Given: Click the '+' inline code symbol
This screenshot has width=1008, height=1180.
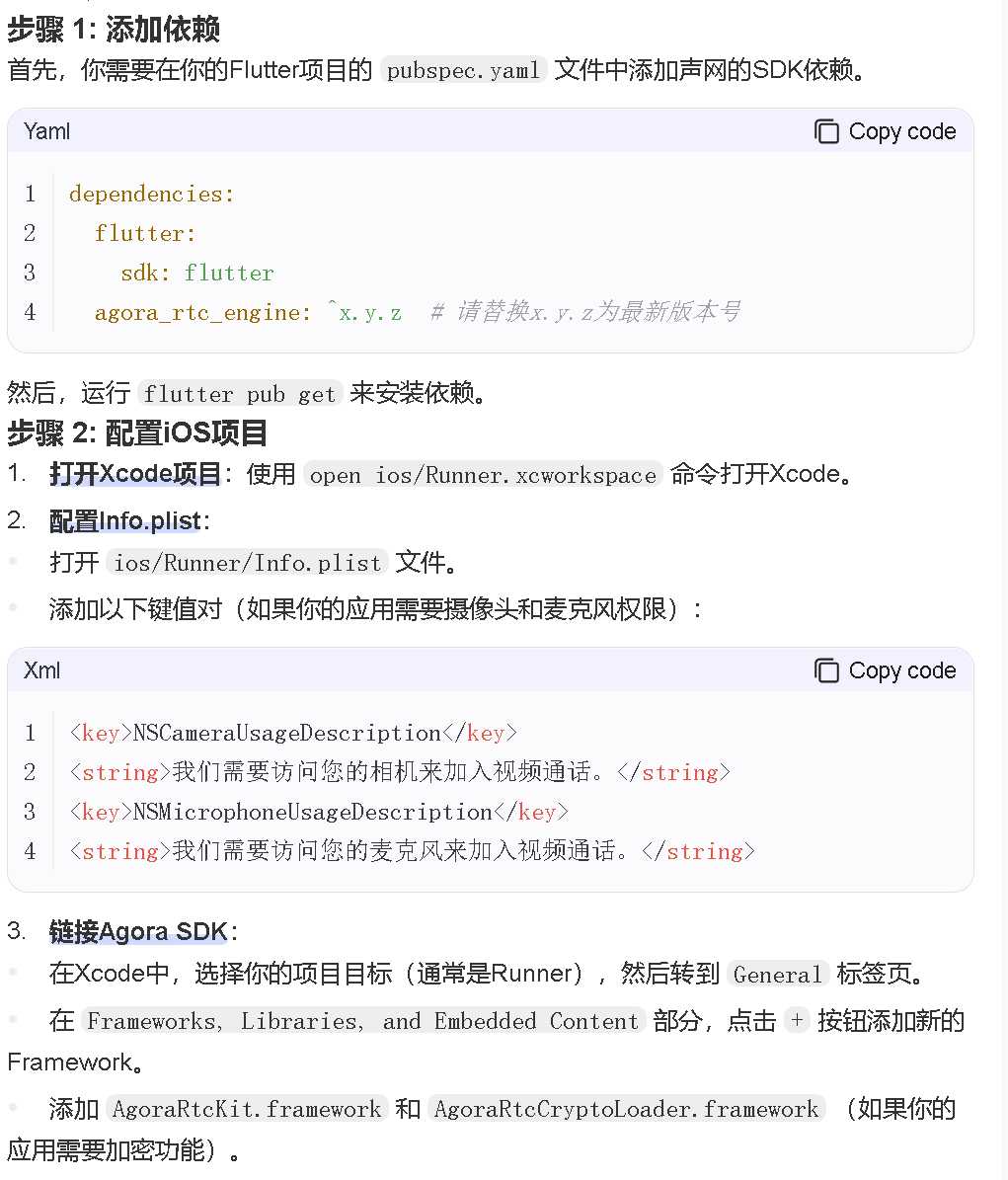Looking at the screenshot, I should (x=797, y=1021).
